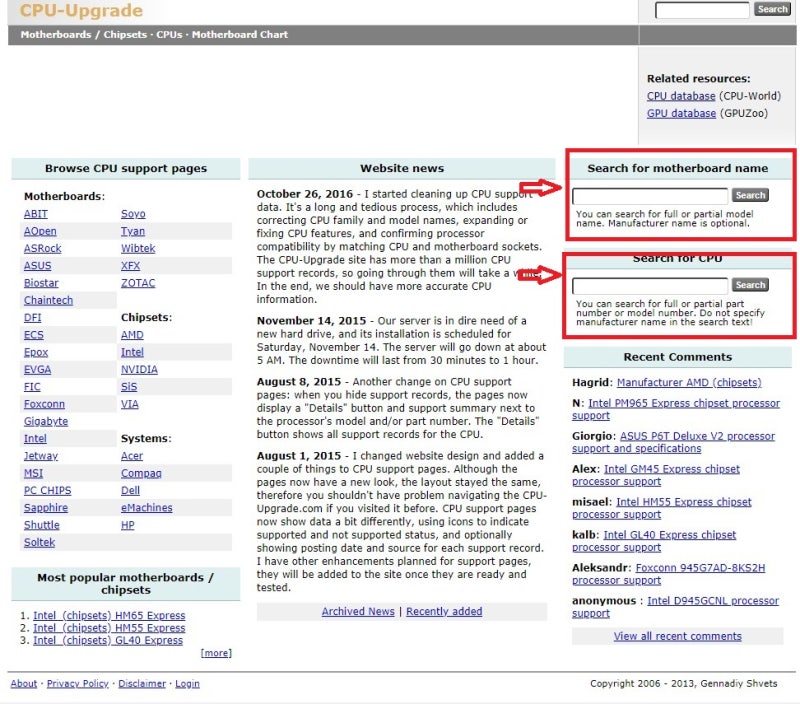Open NVIDIA chipsets link
Viewport: 800px width, 704px height.
[139, 370]
